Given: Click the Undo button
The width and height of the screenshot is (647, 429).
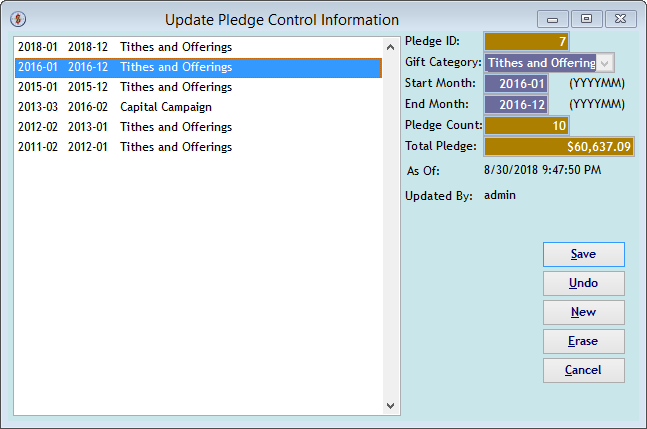Looking at the screenshot, I should (x=583, y=283).
